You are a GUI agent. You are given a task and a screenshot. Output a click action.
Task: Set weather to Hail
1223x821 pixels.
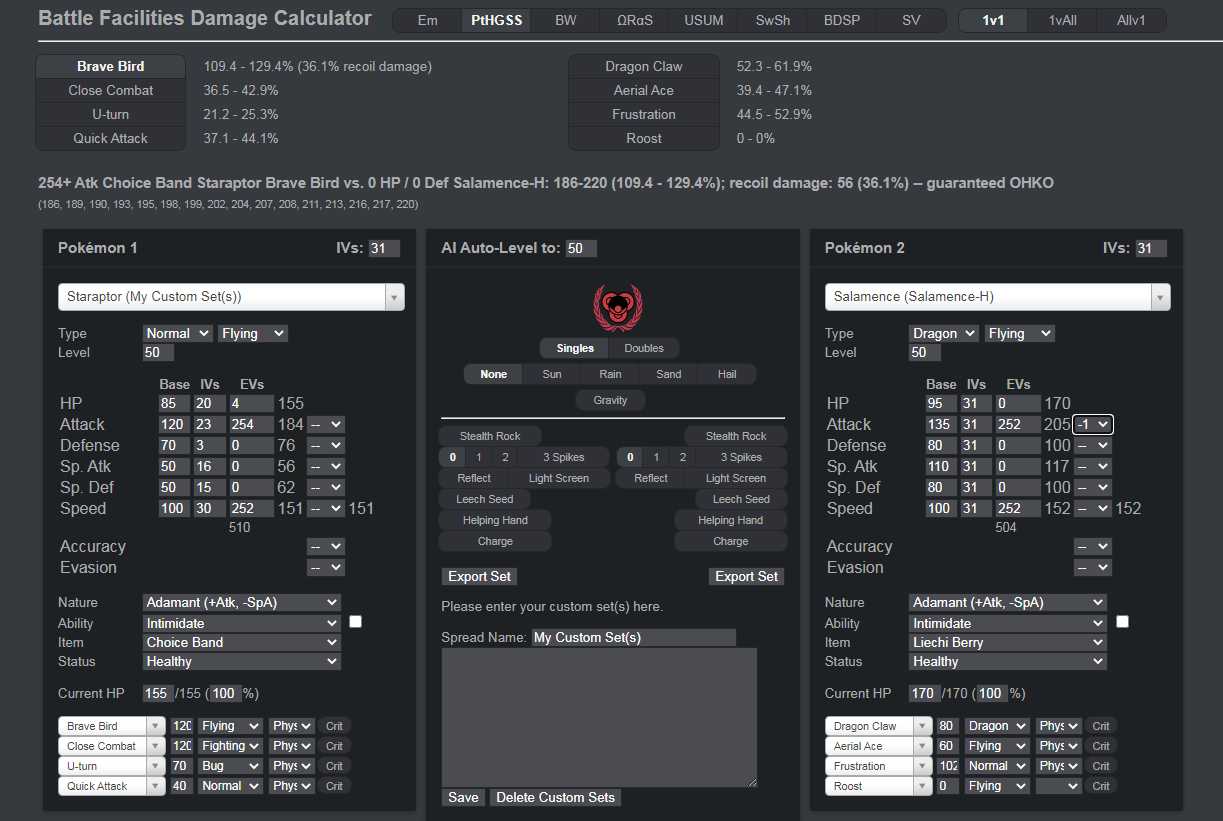tap(727, 374)
